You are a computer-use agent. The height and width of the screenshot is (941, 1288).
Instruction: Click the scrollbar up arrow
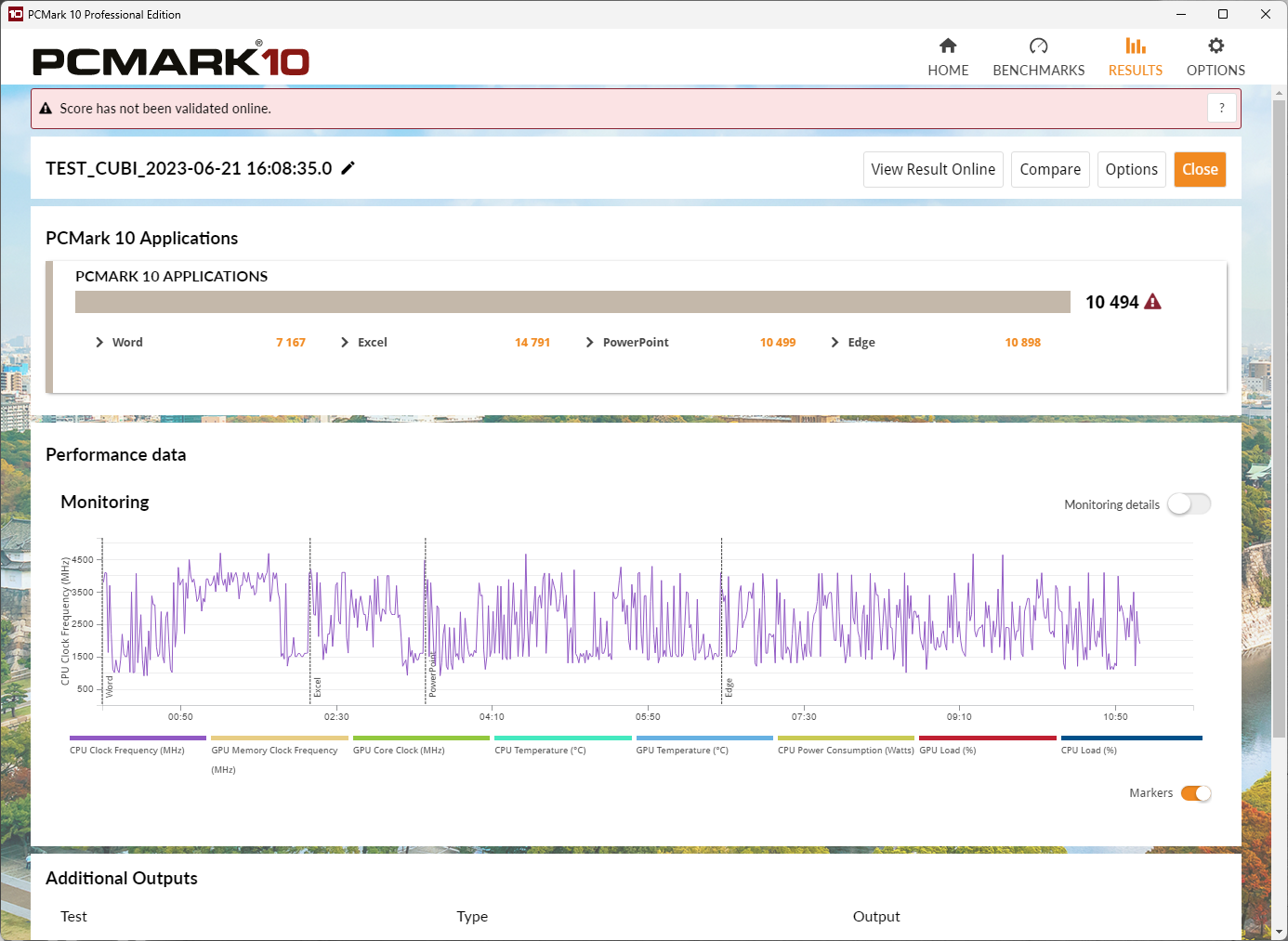[x=1280, y=93]
